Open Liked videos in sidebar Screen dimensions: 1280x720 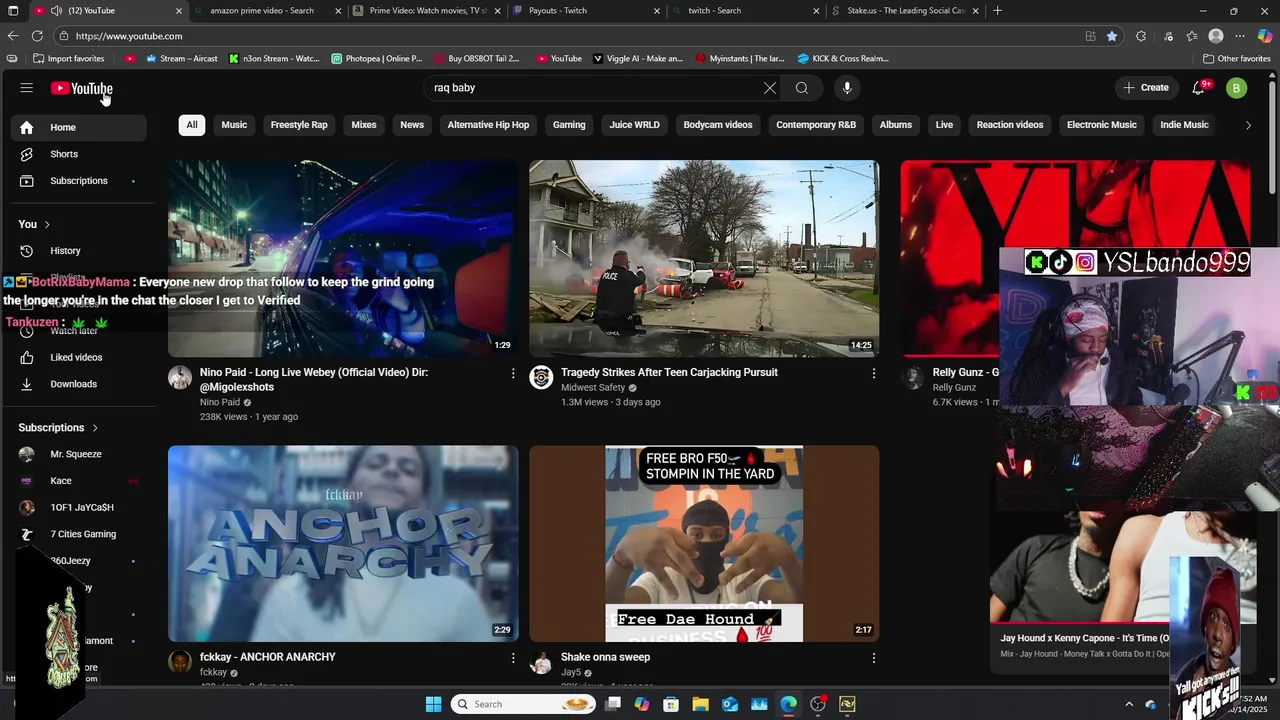(x=78, y=357)
